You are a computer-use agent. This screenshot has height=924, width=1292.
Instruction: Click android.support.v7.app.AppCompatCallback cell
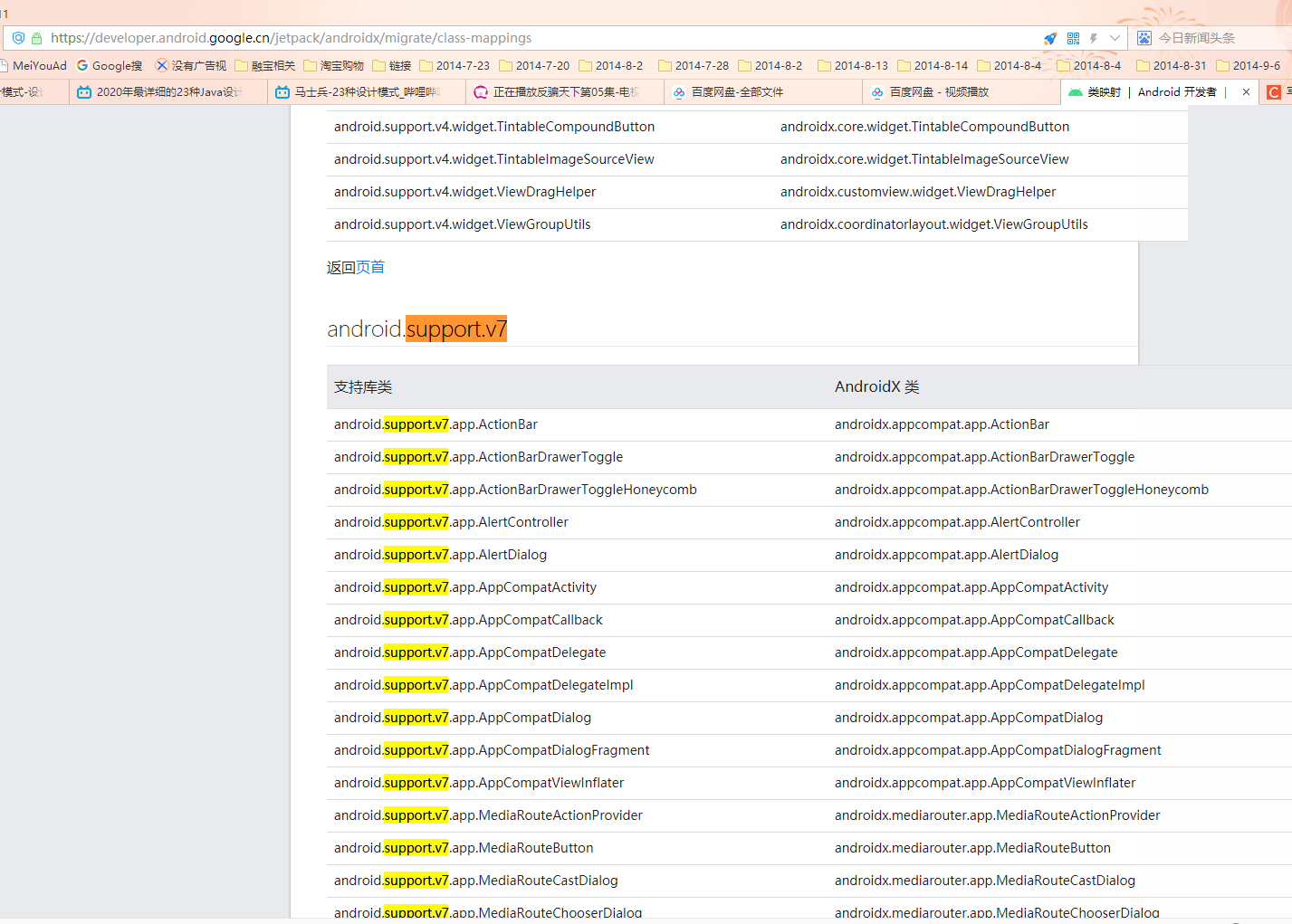468,620
